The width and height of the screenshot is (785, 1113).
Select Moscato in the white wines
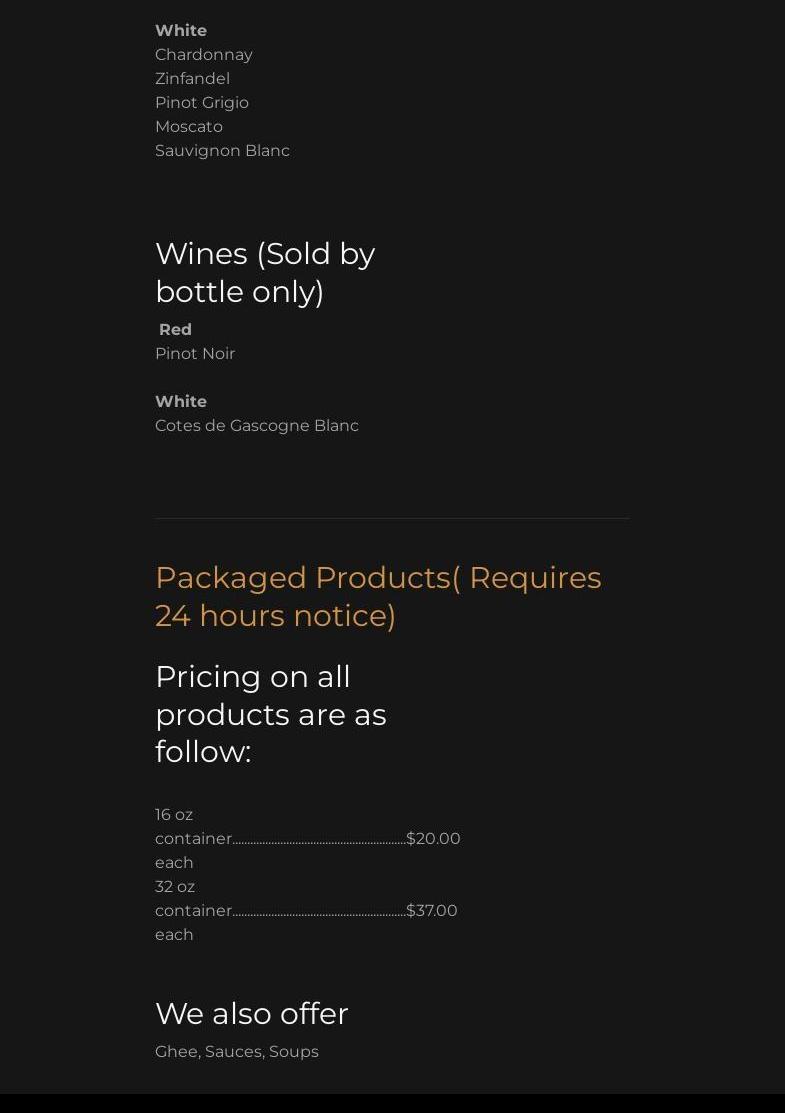pyautogui.click(x=189, y=127)
